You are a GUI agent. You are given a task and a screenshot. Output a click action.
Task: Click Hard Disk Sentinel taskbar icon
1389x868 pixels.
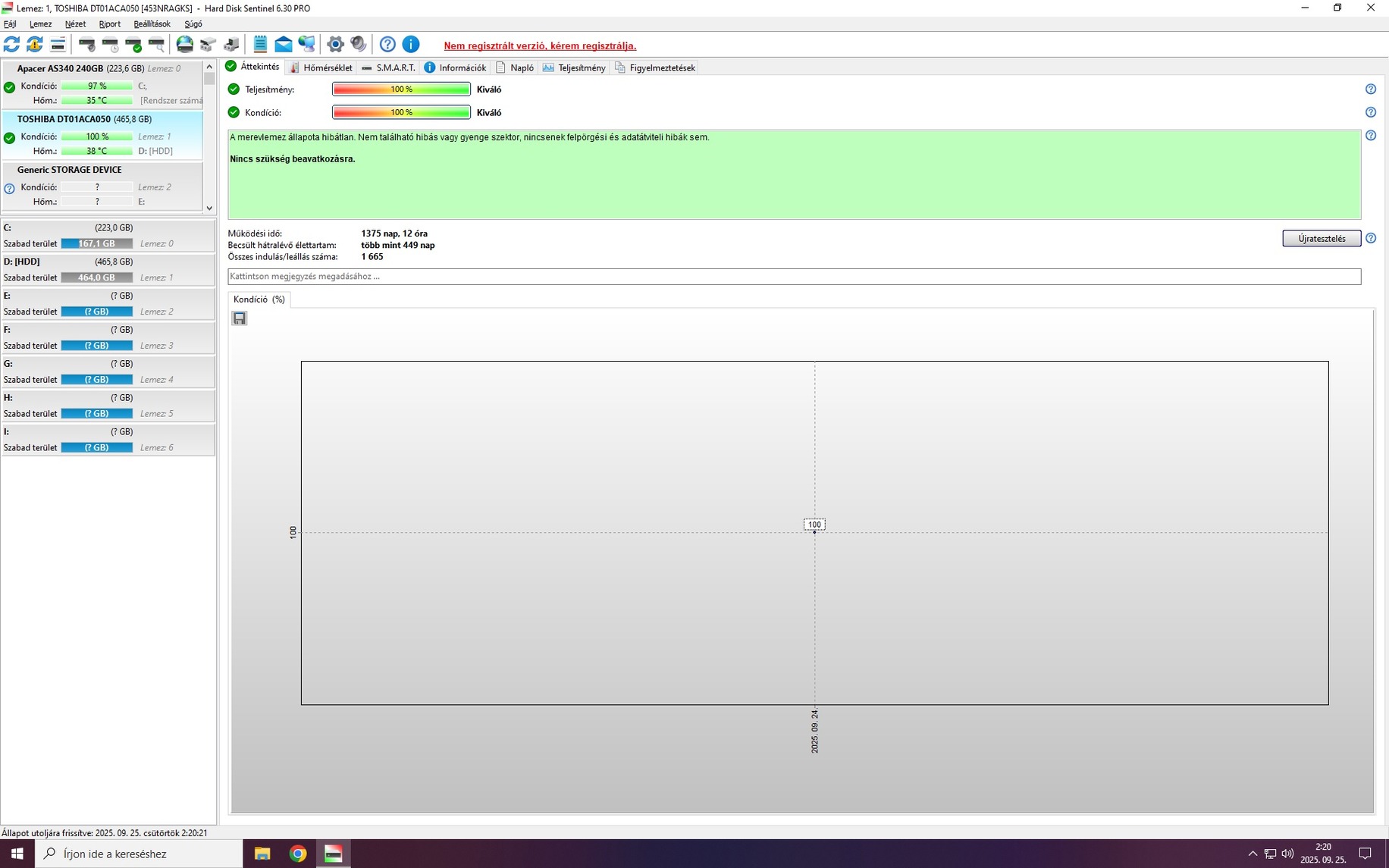(334, 854)
